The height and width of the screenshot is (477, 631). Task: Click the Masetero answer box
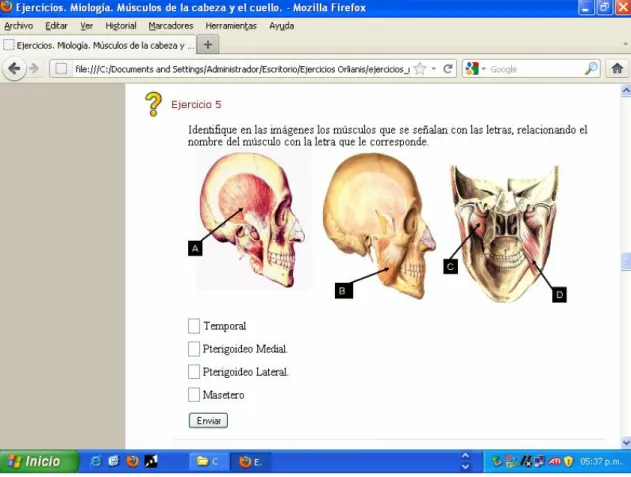[194, 395]
